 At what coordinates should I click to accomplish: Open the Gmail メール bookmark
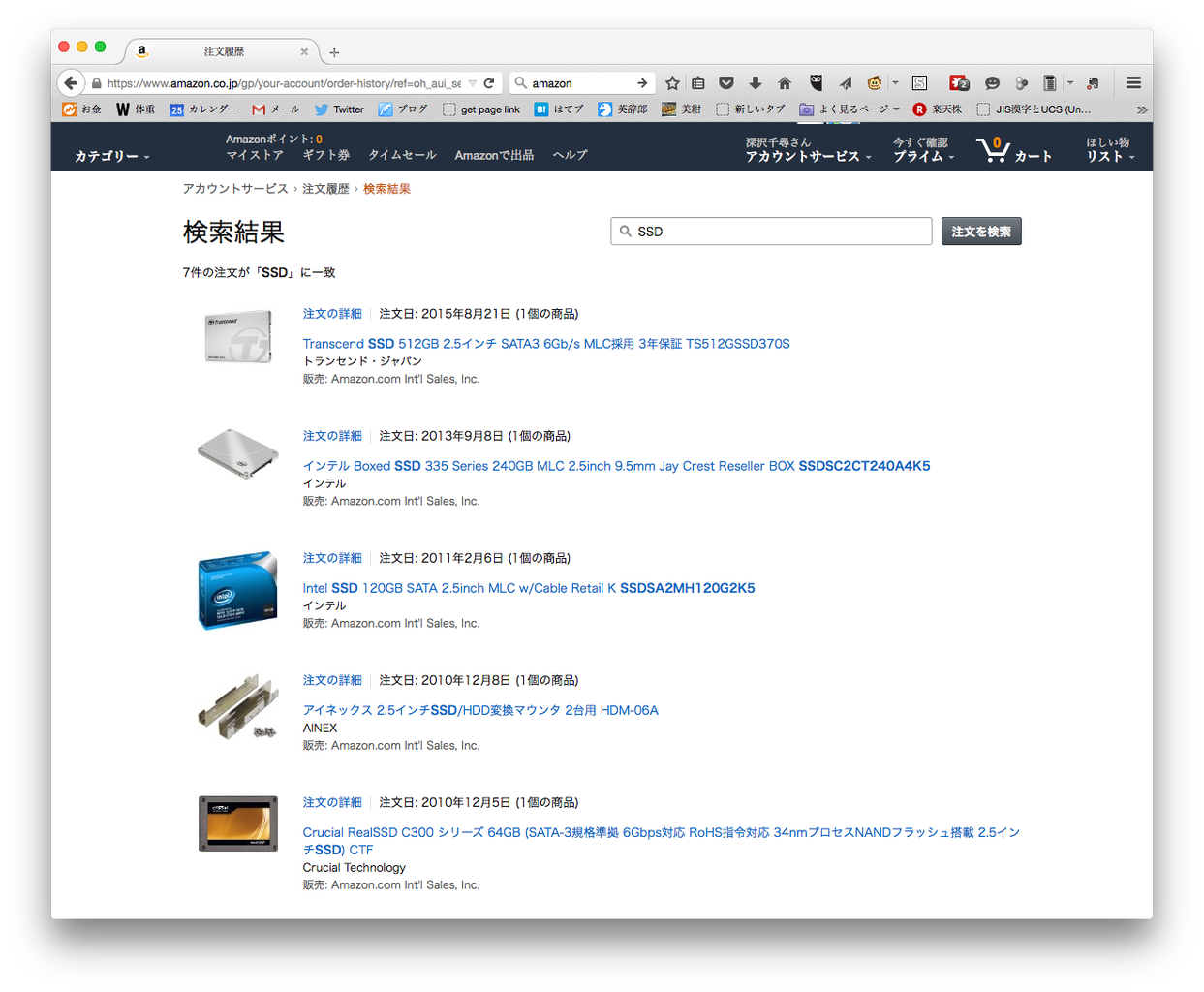click(276, 109)
